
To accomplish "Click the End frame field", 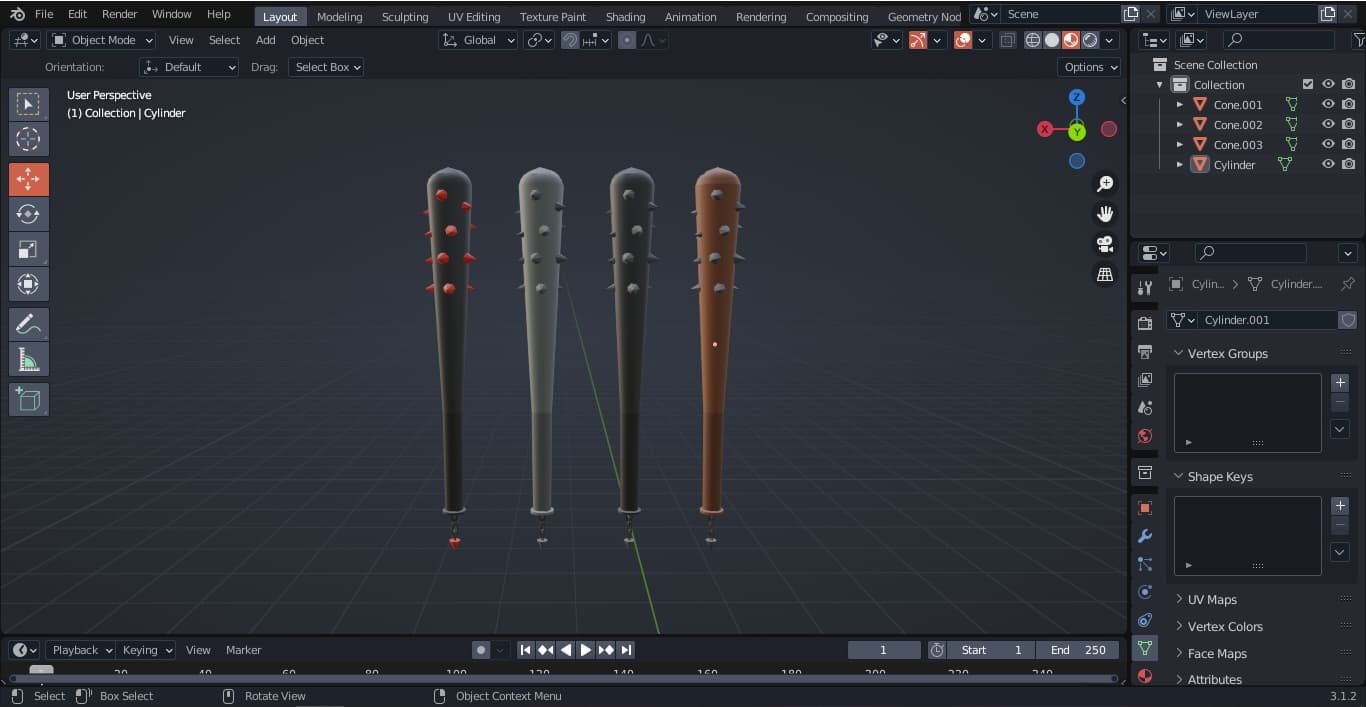I will [x=1078, y=650].
